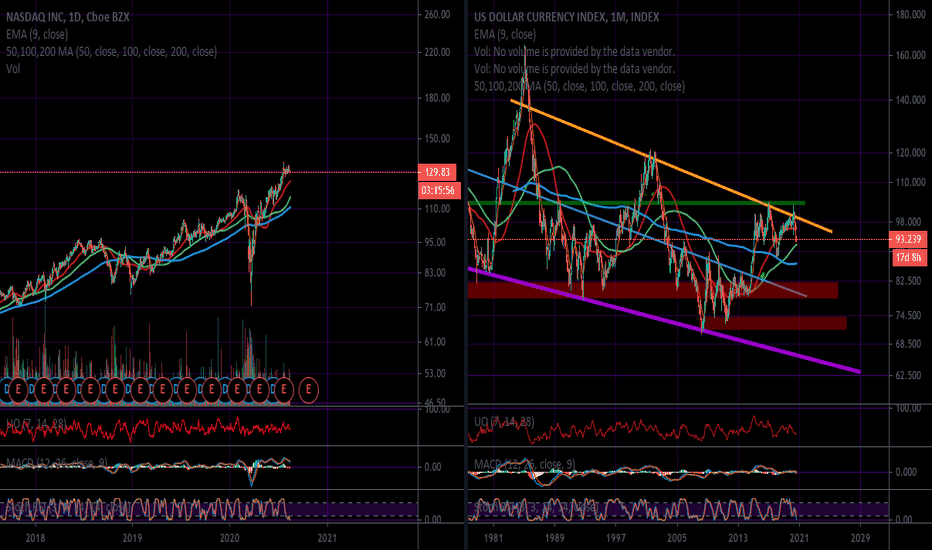The width and height of the screenshot is (932, 550).
Task: Select the UO (7, 14, 28) legend under the dollar index chart
Action: click(504, 422)
